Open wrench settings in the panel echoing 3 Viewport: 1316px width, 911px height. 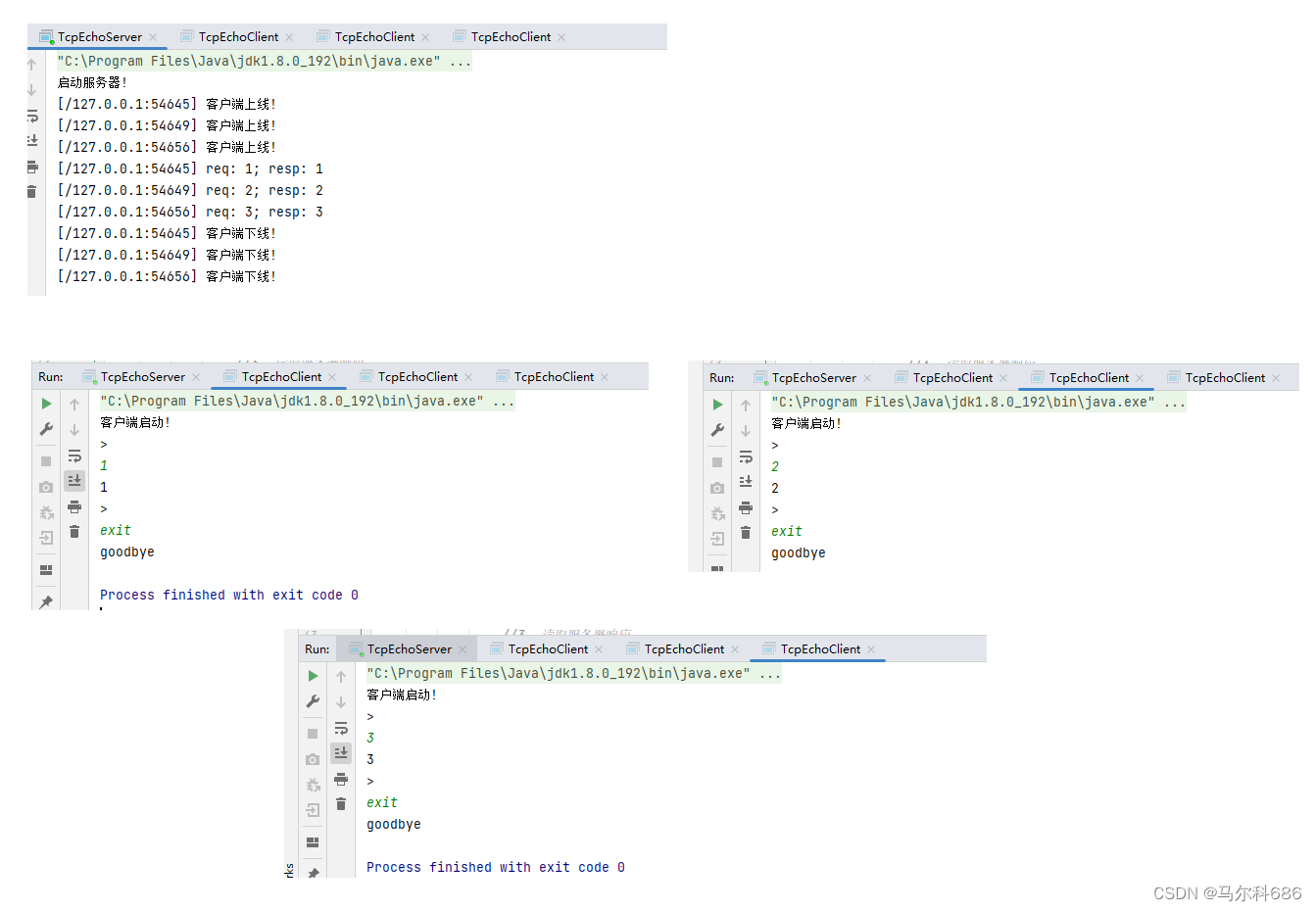(x=313, y=701)
